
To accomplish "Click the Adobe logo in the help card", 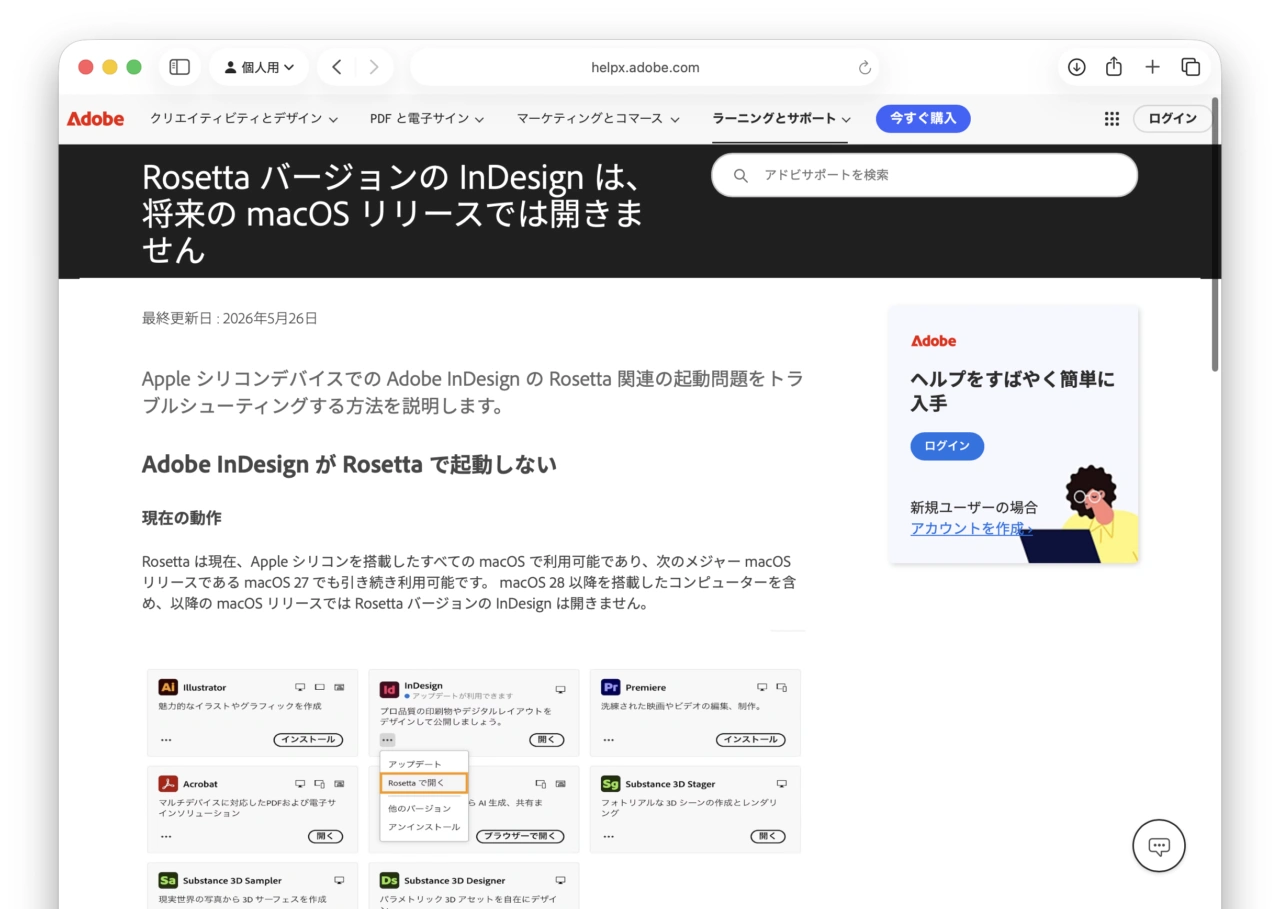I will tap(933, 341).
